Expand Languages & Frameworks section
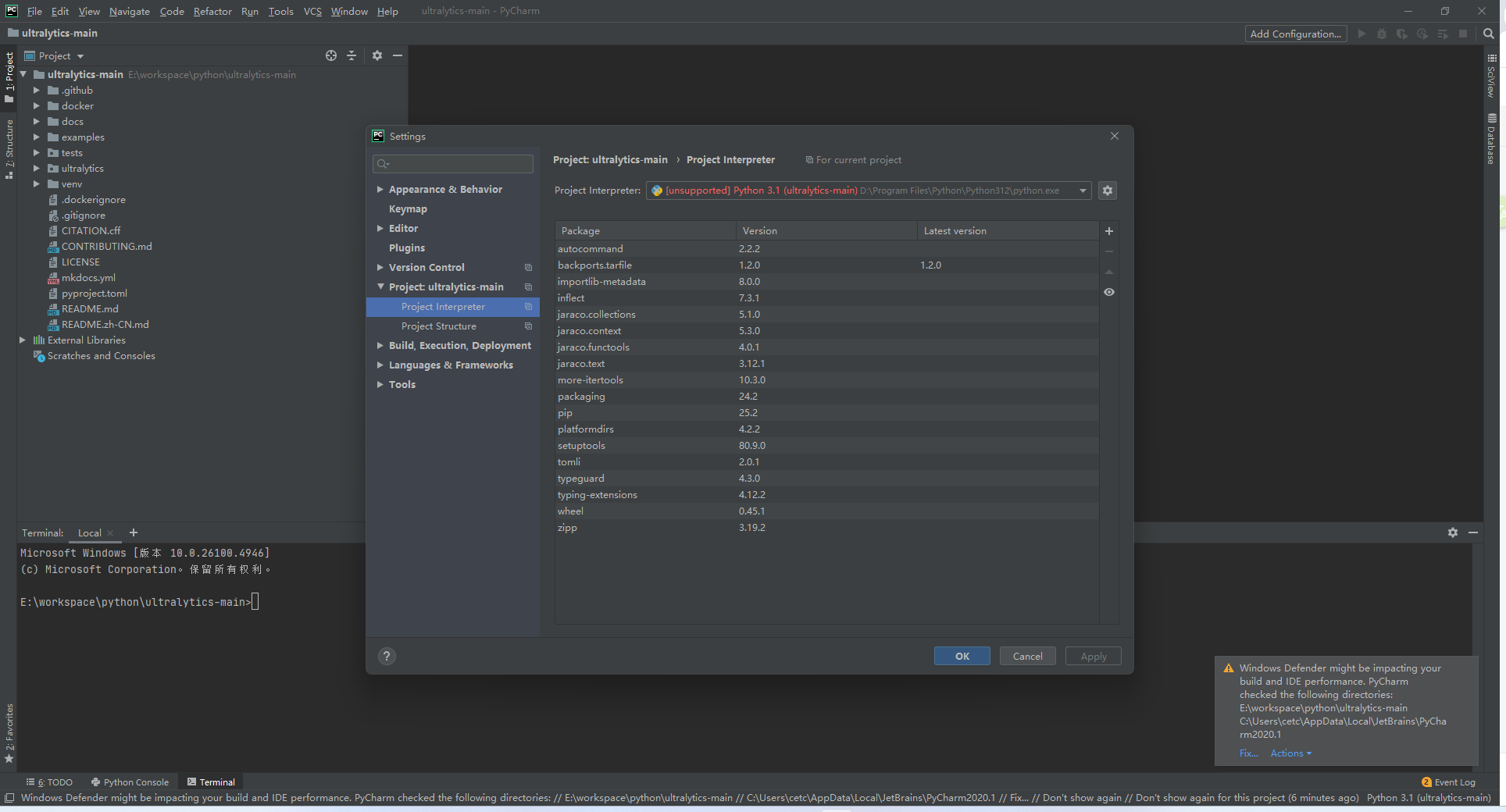The image size is (1506, 812). point(380,365)
